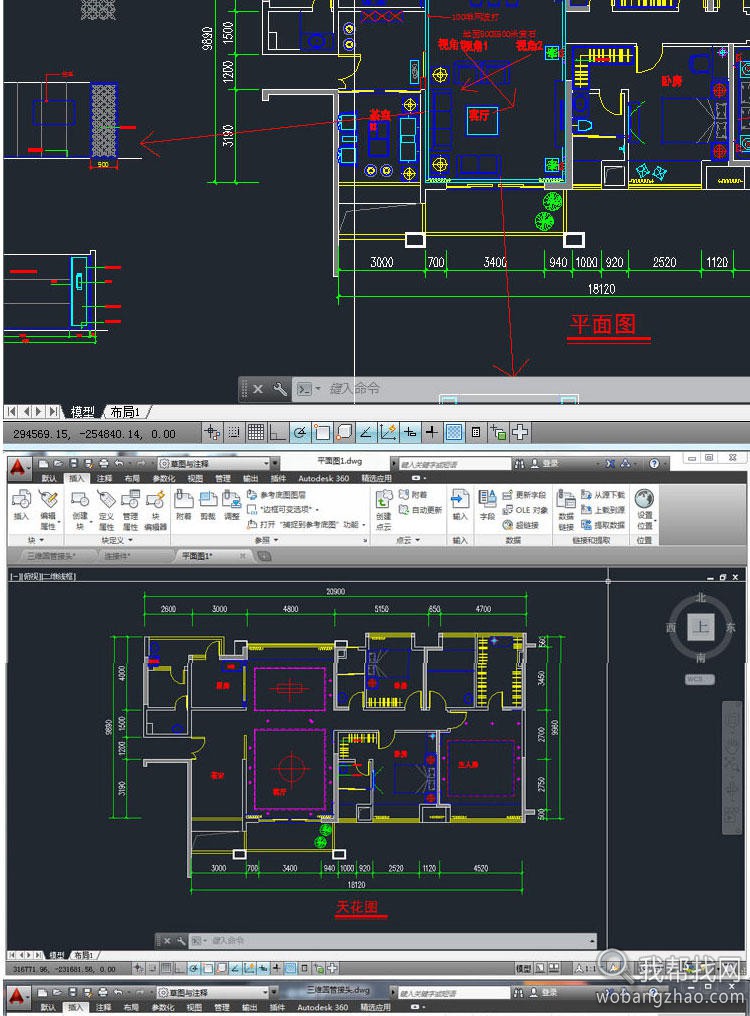Open the 块编辑器 (Block Editor) icon
Image resolution: width=750 pixels, height=1016 pixels.
[156, 509]
